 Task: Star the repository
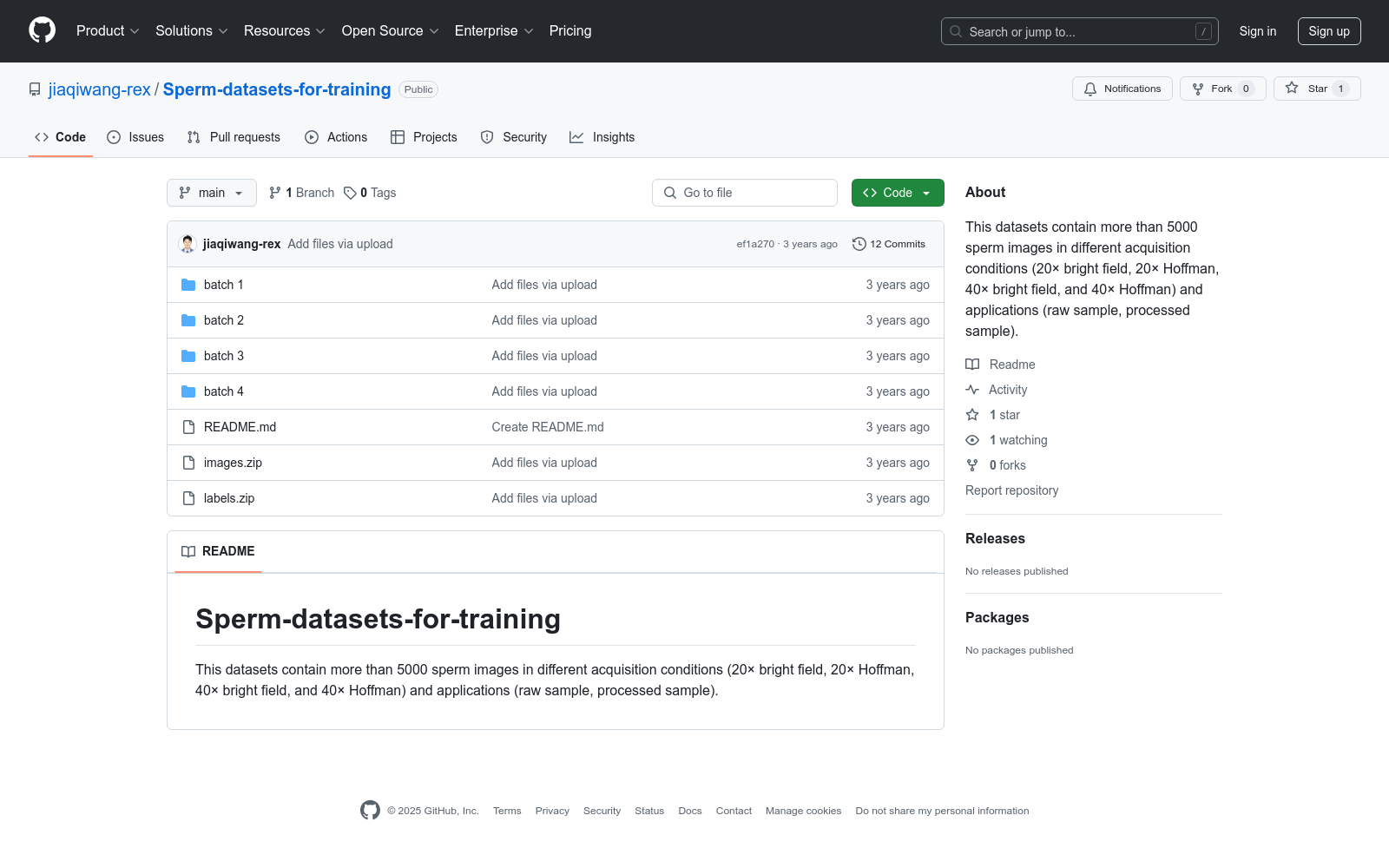click(x=1317, y=89)
